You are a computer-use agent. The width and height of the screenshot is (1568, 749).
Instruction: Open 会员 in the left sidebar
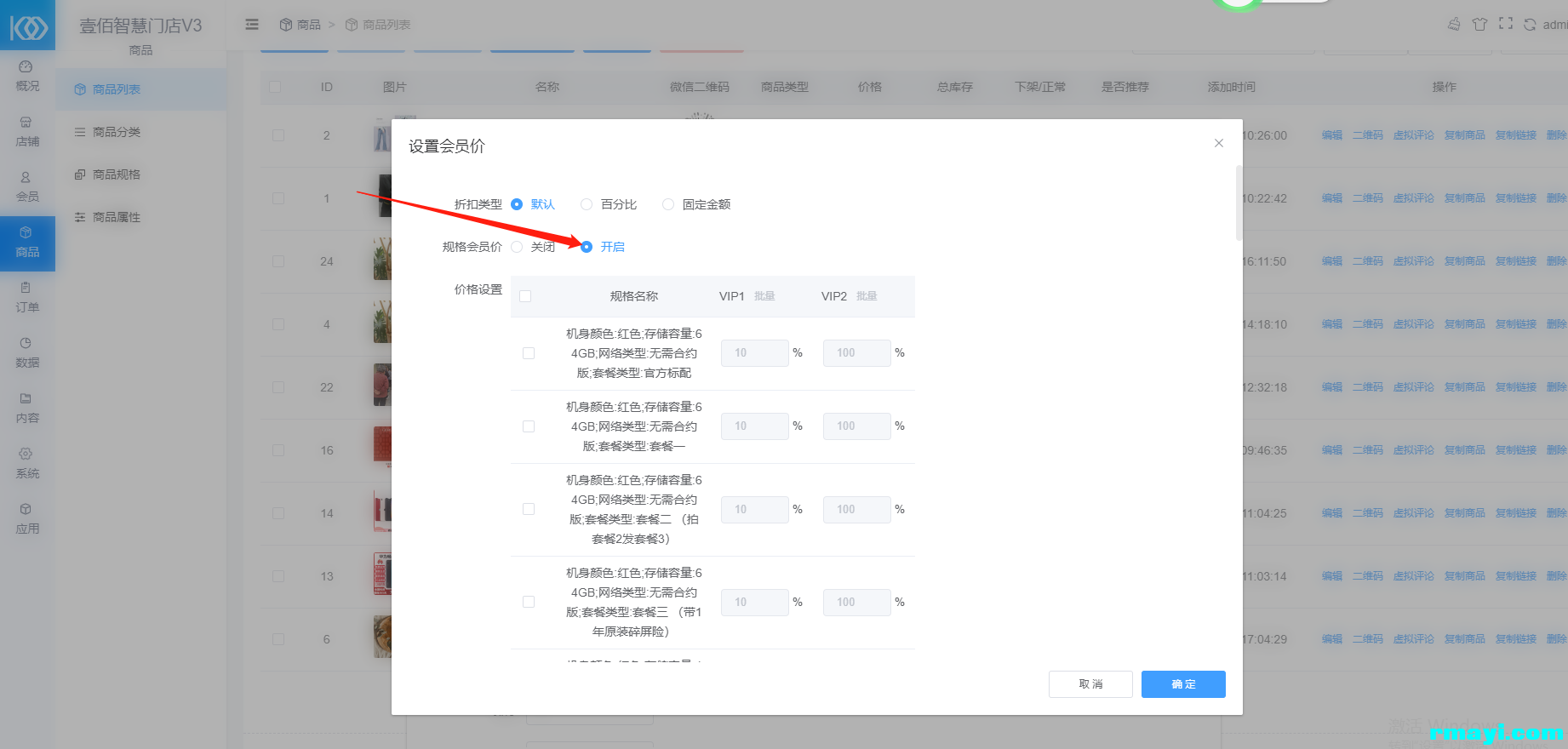pos(27,187)
